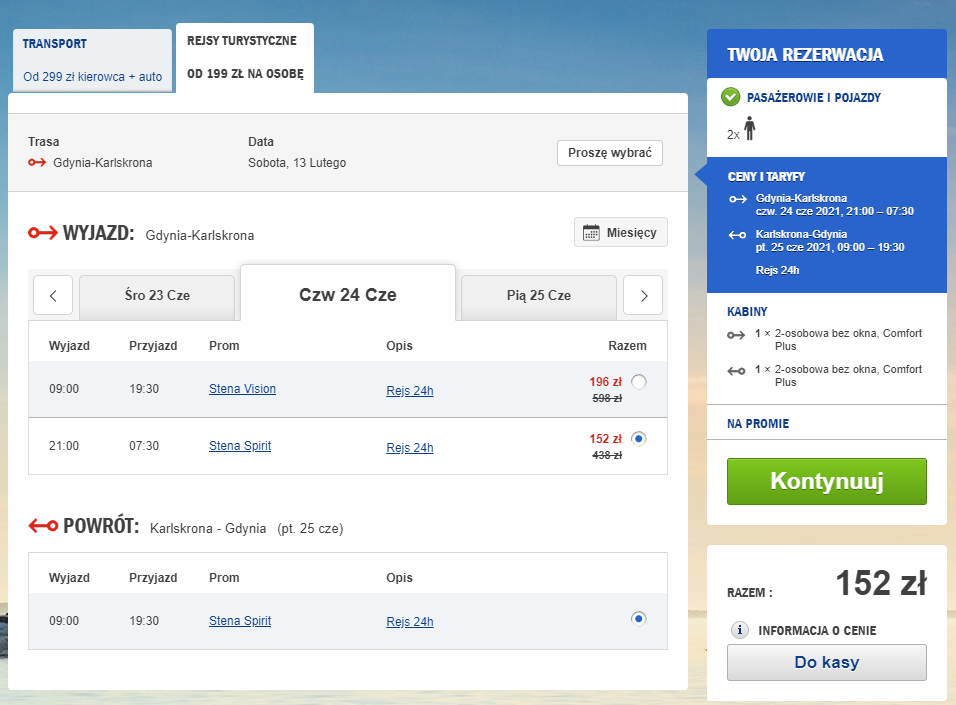This screenshot has width=956, height=705.
Task: Choose the Śro 23 Cze date tab
Action: click(x=157, y=296)
